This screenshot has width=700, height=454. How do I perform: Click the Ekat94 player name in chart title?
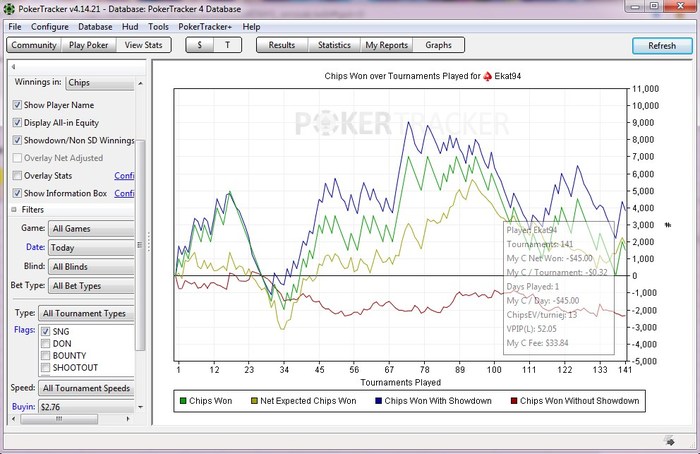click(508, 76)
